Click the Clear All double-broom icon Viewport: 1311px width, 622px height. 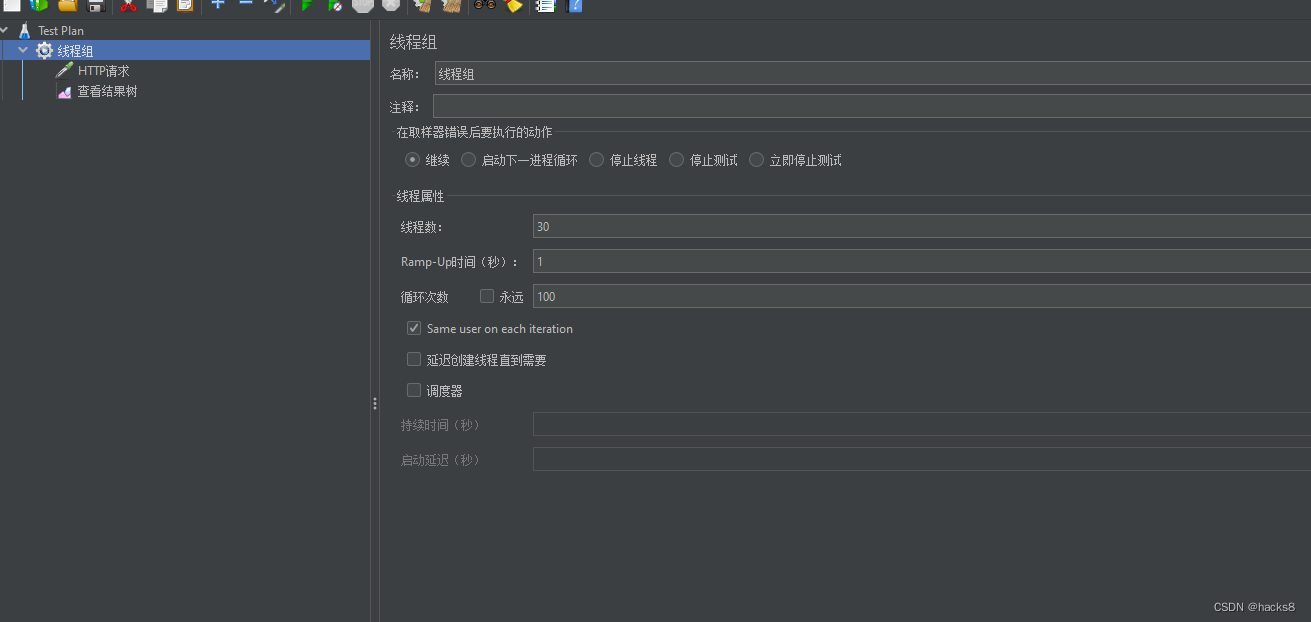(x=451, y=5)
